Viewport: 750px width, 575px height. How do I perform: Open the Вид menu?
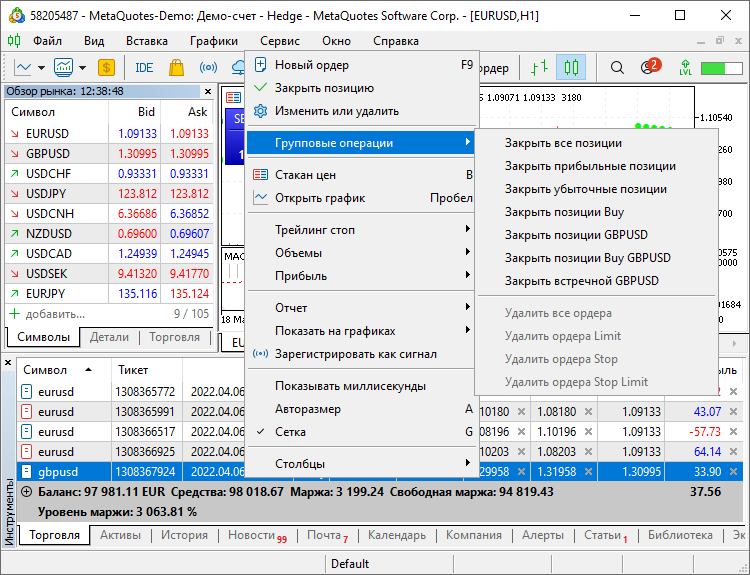coord(94,41)
